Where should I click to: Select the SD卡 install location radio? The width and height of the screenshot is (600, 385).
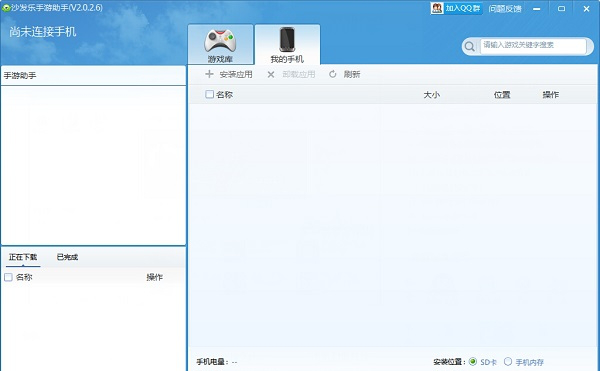[473, 361]
